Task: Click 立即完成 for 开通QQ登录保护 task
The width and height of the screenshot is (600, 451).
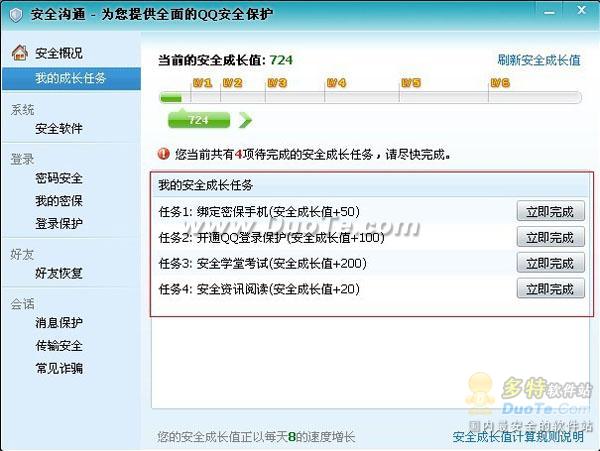Action: point(550,237)
